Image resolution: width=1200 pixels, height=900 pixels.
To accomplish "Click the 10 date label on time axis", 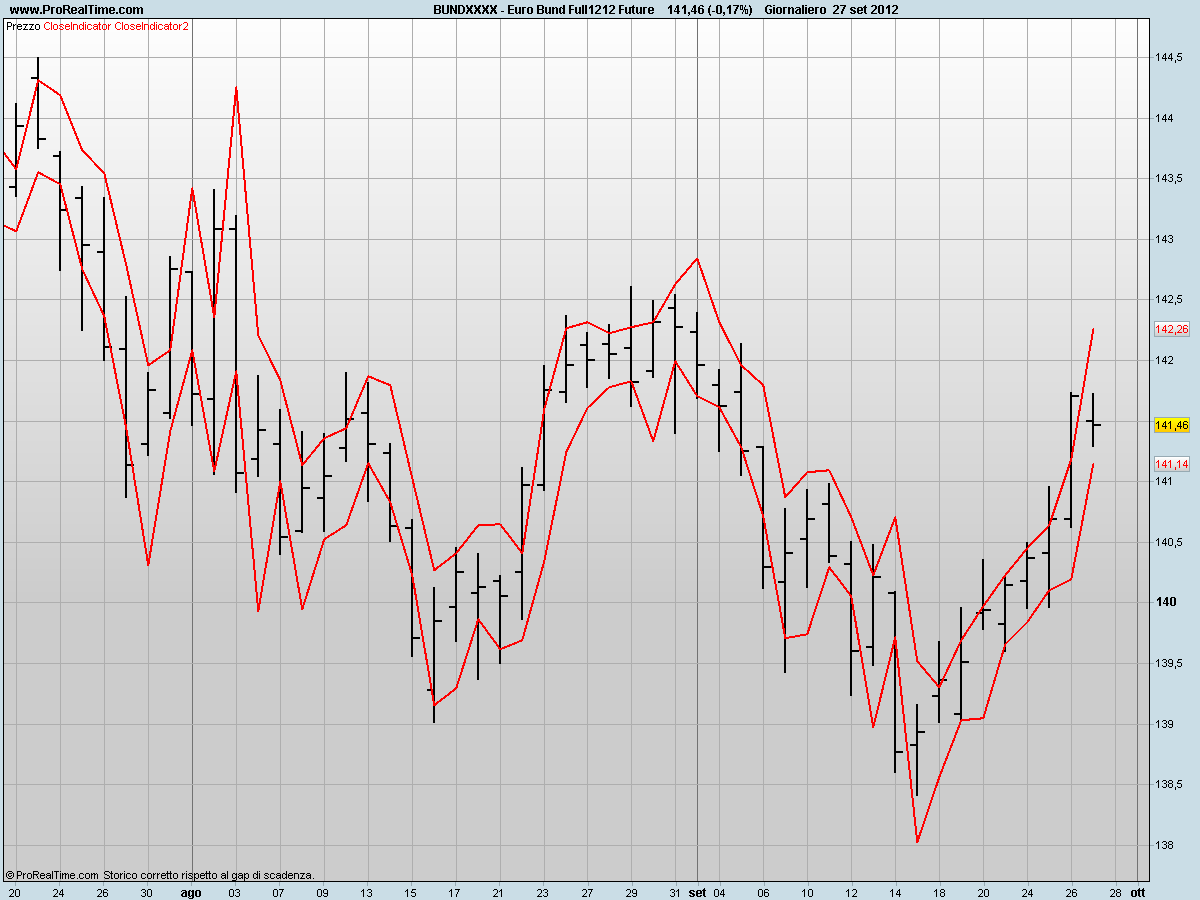I will point(807,891).
